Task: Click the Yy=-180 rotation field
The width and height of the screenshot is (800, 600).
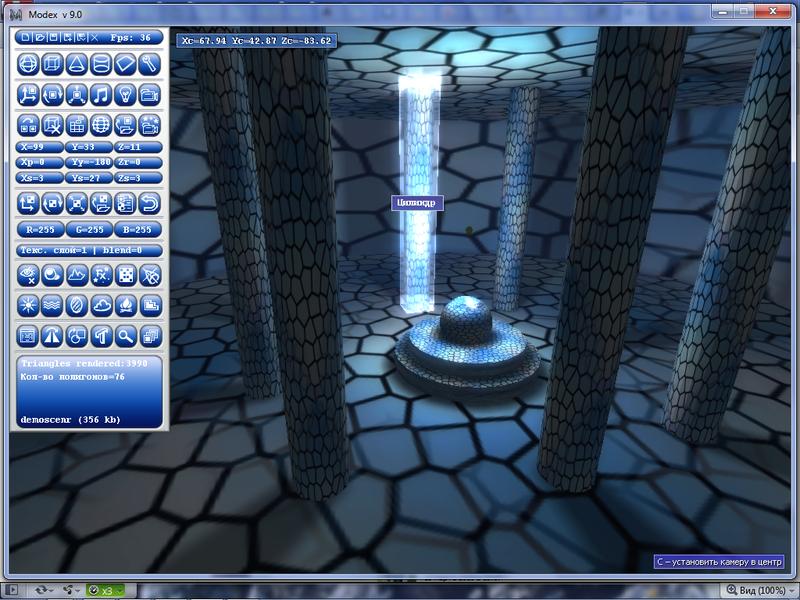Action: pyautogui.click(x=89, y=162)
